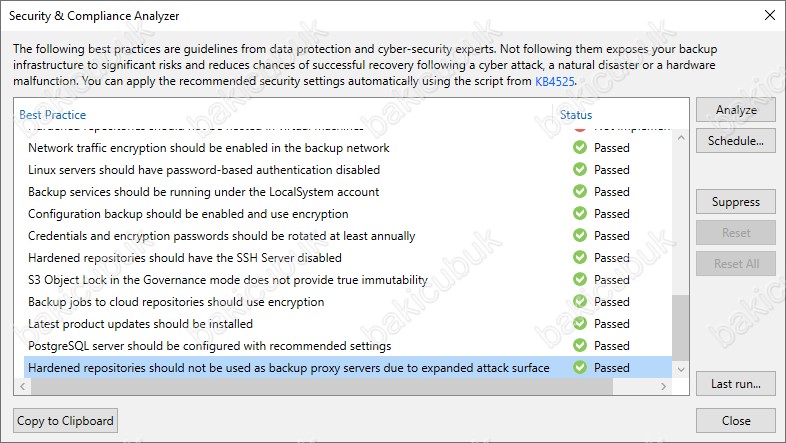Copy results with Copy to Clipboard
Screen dimensions: 786x443
tap(65, 420)
